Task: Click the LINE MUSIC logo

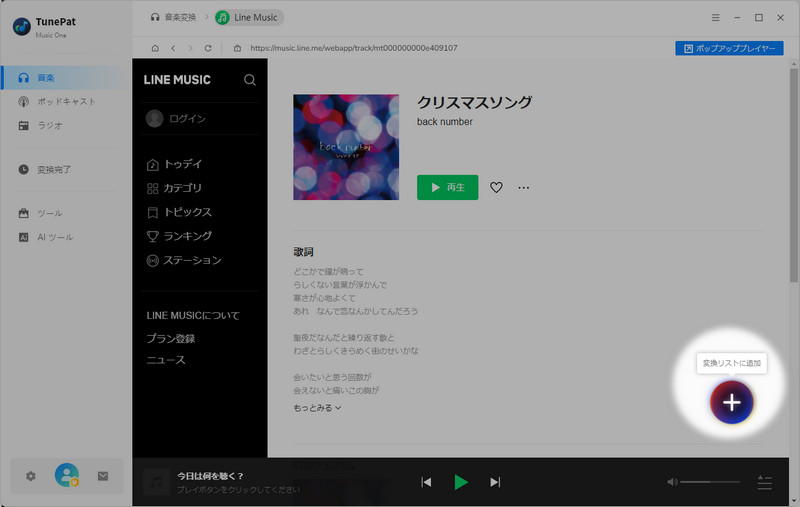Action: click(x=177, y=80)
